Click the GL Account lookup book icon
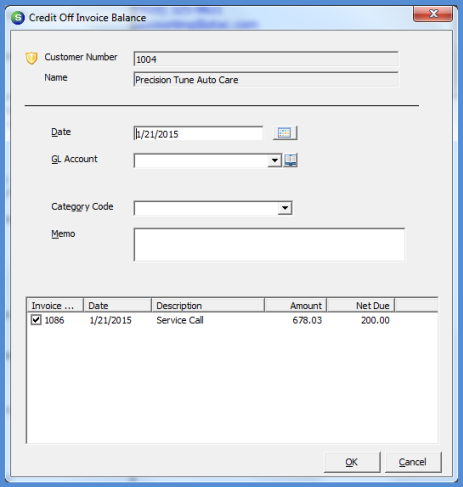The width and height of the screenshot is (463, 487). [x=290, y=160]
